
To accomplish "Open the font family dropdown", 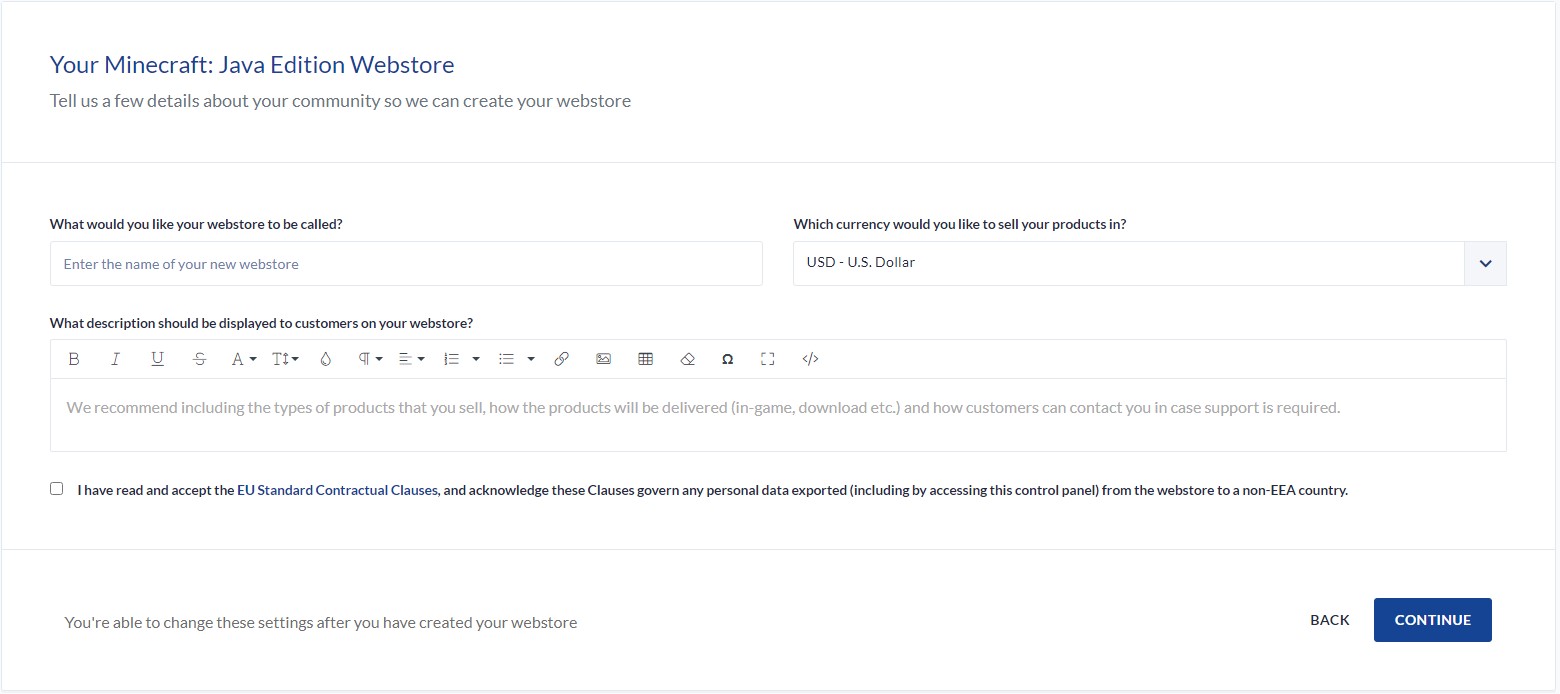I will click(244, 359).
